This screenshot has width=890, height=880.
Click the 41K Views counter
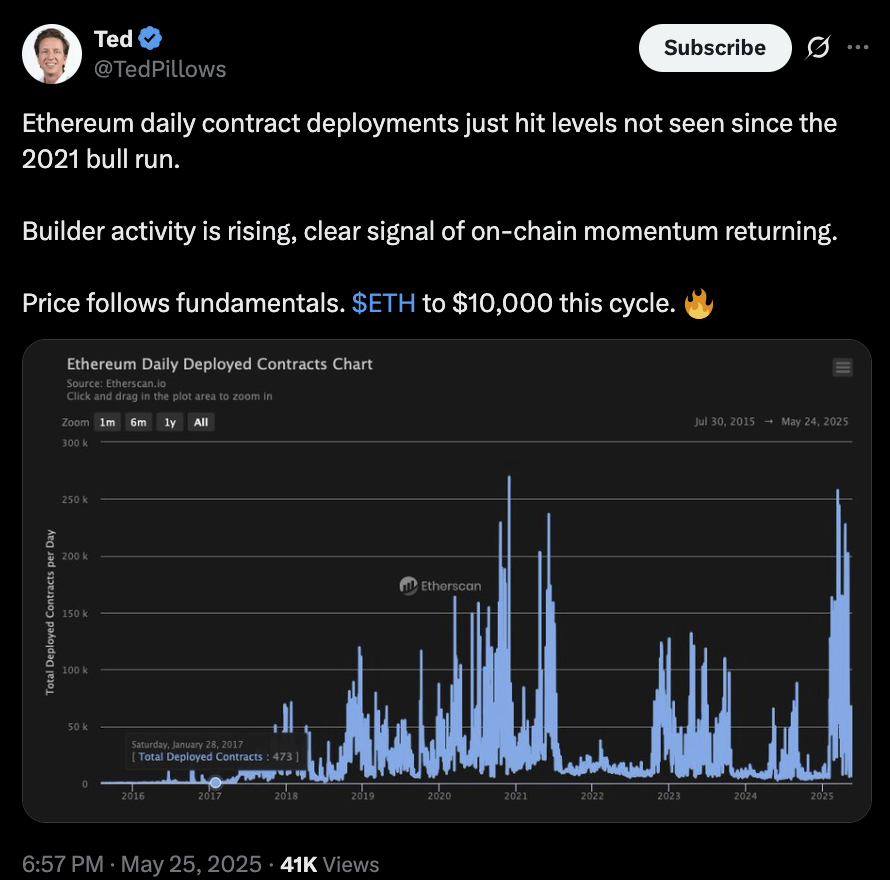click(x=330, y=864)
